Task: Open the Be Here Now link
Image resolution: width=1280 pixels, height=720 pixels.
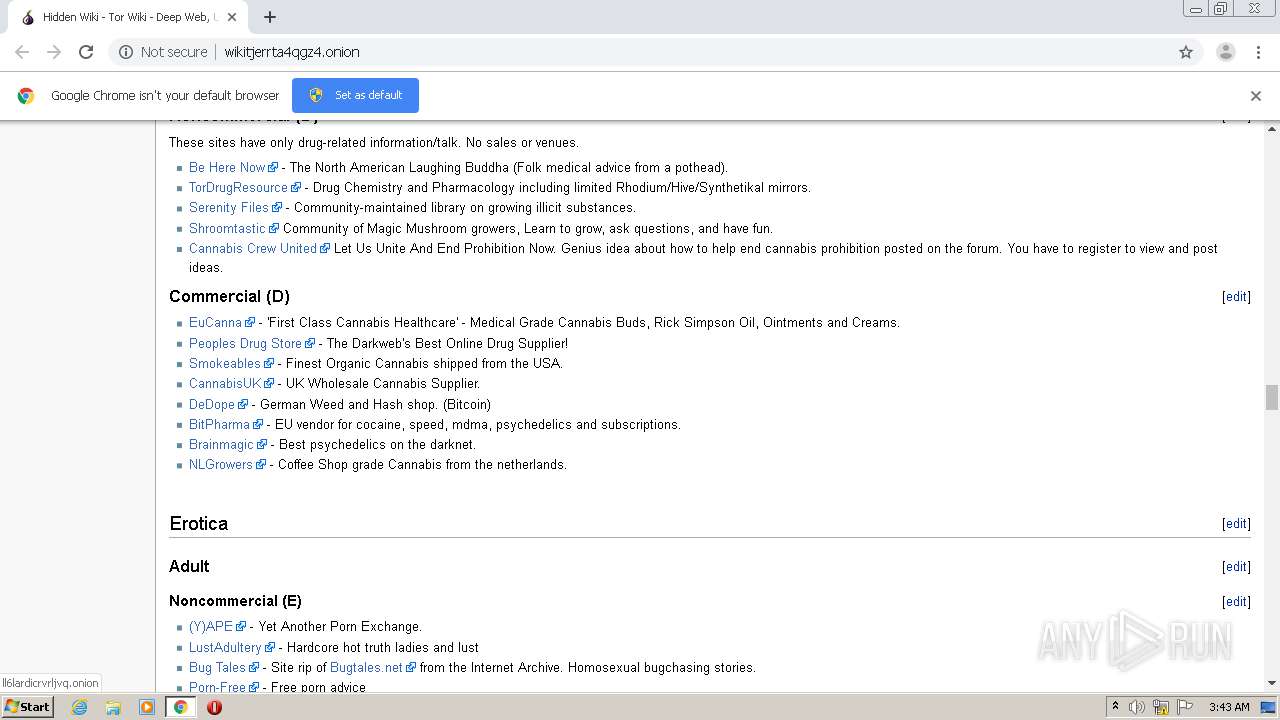Action: [227, 167]
